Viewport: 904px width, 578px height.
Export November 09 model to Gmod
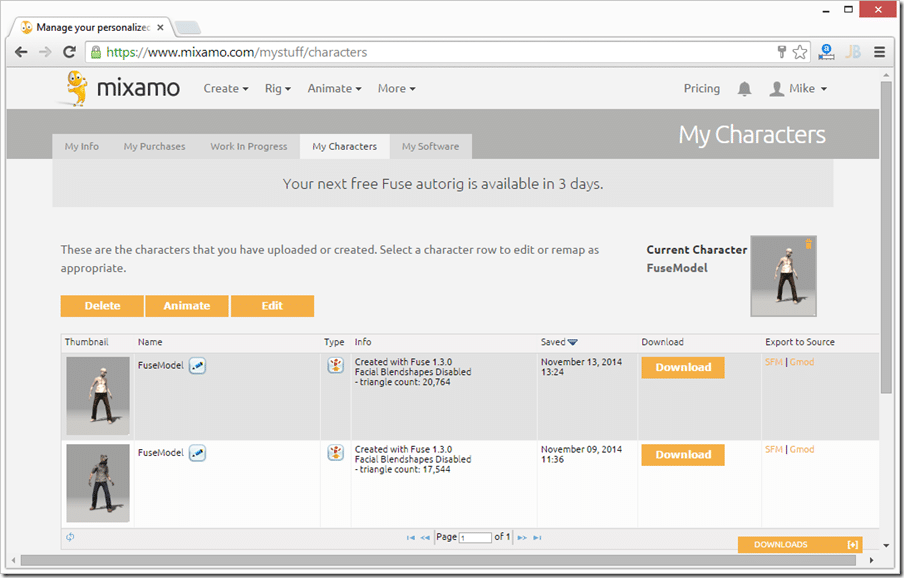point(802,449)
